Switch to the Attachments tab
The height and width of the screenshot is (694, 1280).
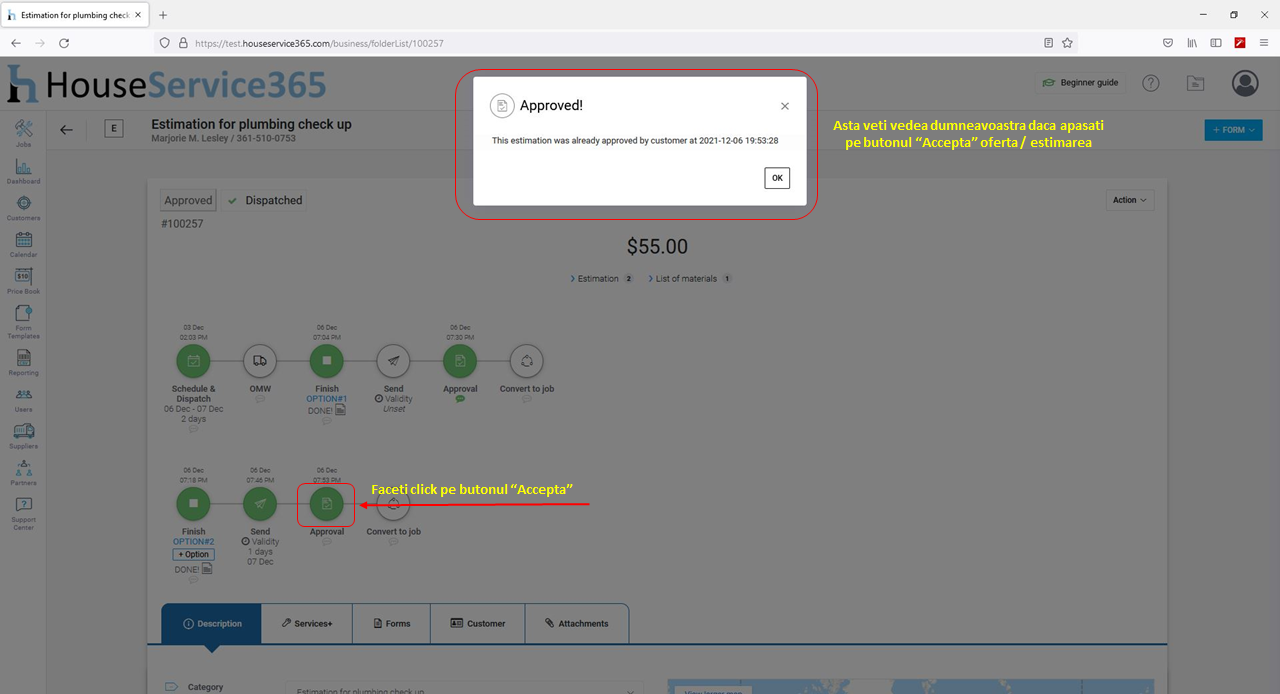pos(576,623)
